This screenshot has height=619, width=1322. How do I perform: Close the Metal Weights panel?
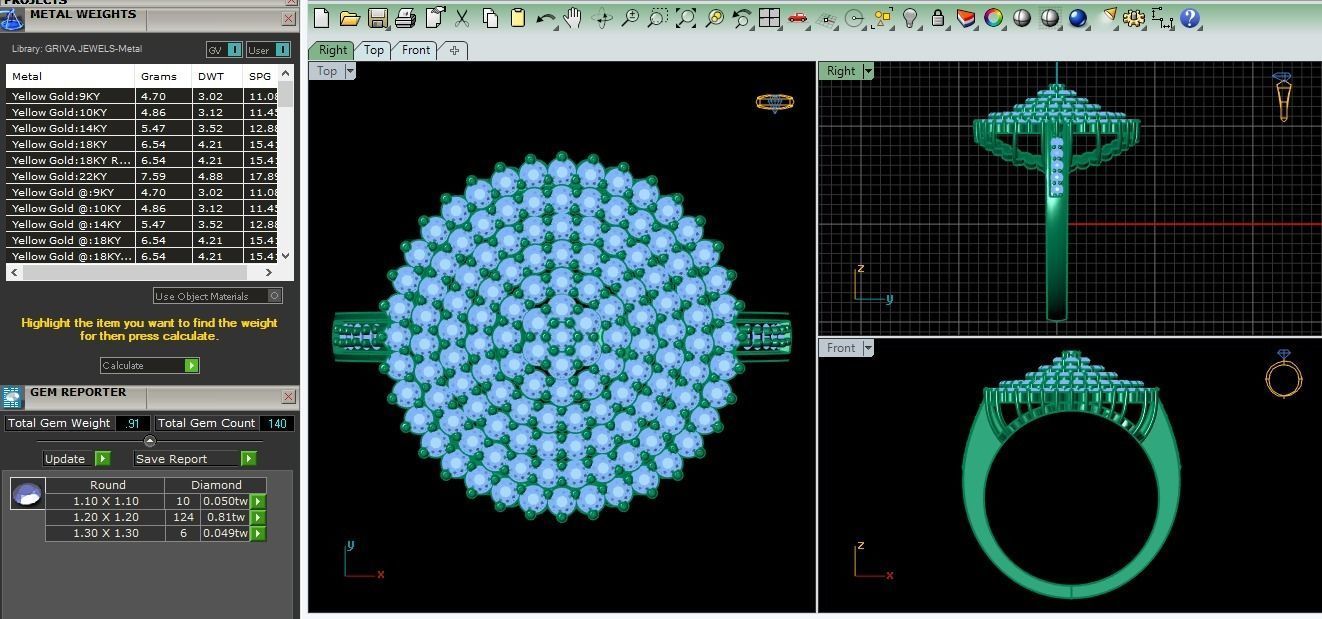[x=288, y=19]
